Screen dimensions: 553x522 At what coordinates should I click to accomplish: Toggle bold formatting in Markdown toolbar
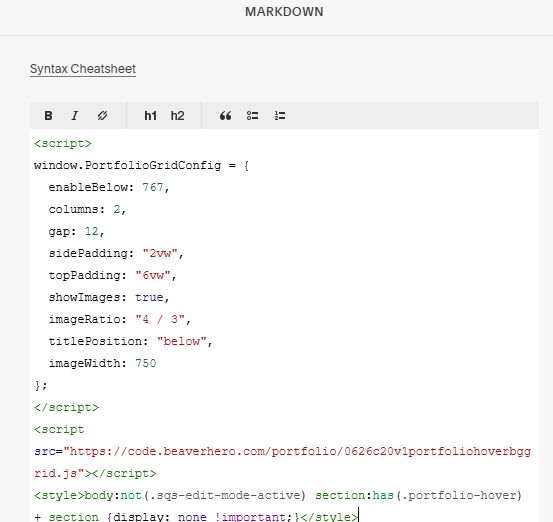point(48,116)
